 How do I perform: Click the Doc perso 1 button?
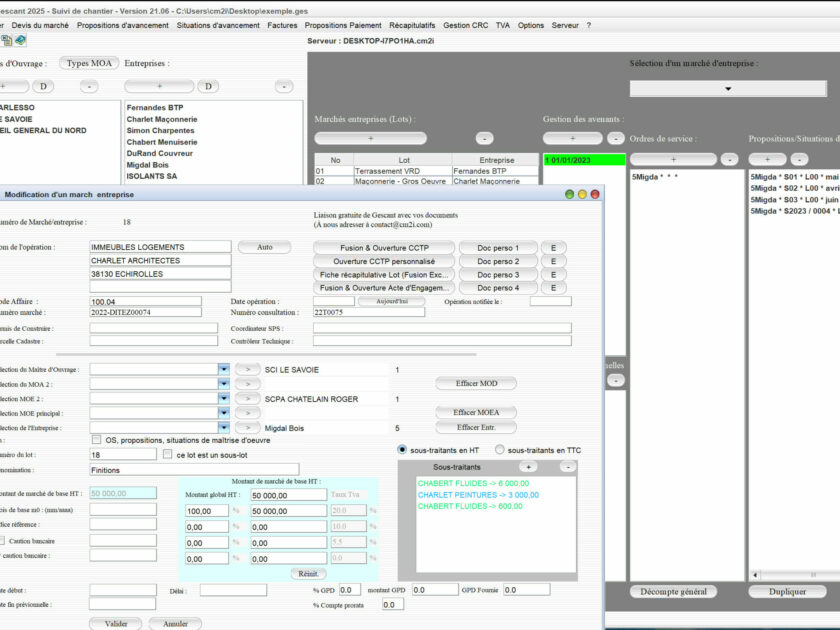[x=498, y=248]
